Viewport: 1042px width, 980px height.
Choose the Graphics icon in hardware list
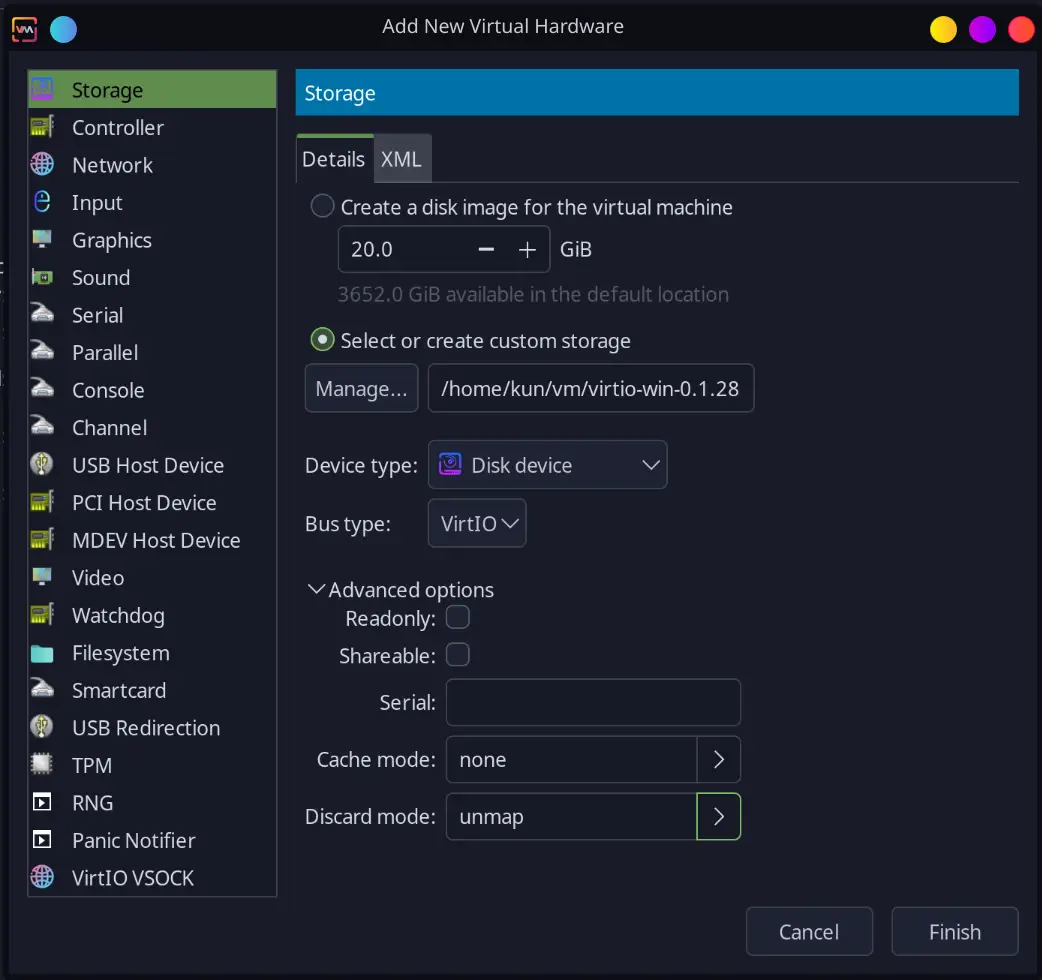42,240
